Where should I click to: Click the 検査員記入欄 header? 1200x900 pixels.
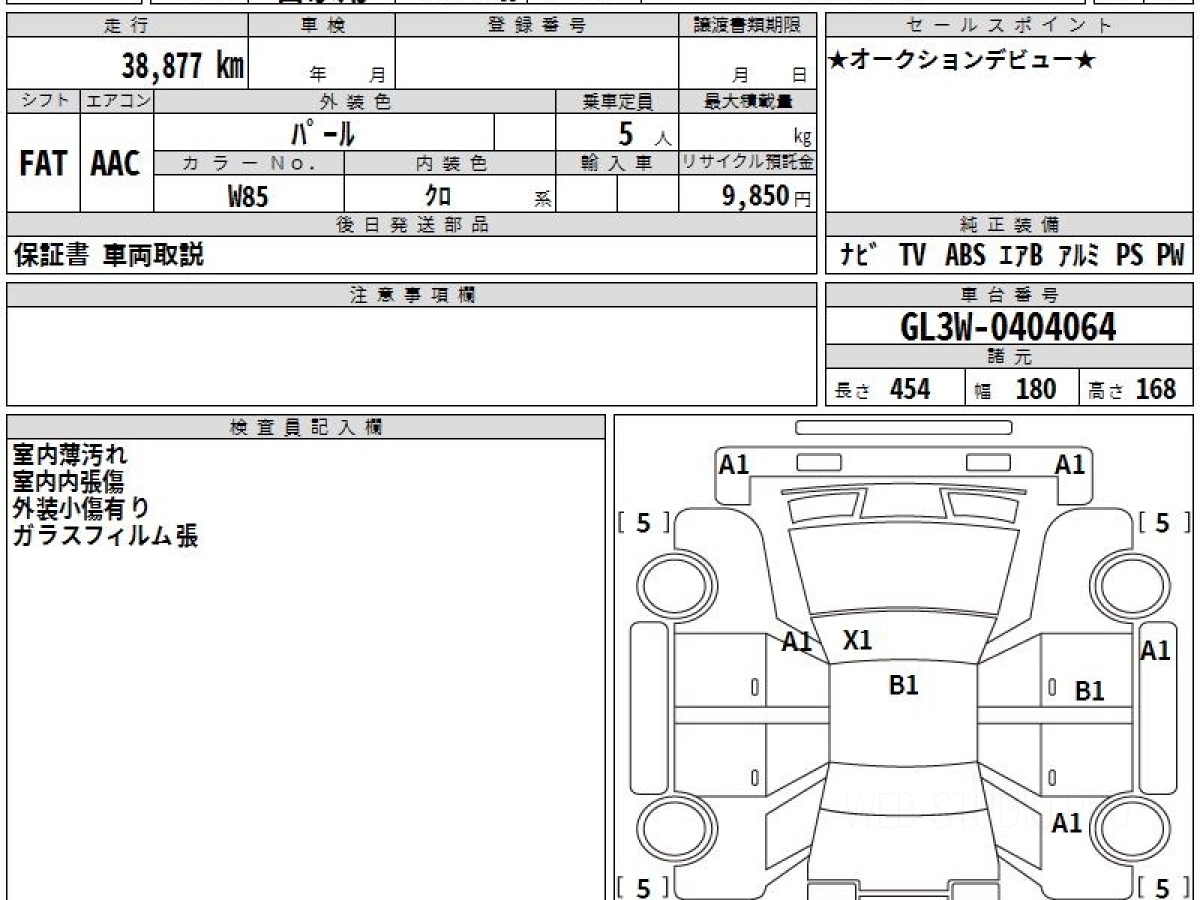tap(306, 427)
